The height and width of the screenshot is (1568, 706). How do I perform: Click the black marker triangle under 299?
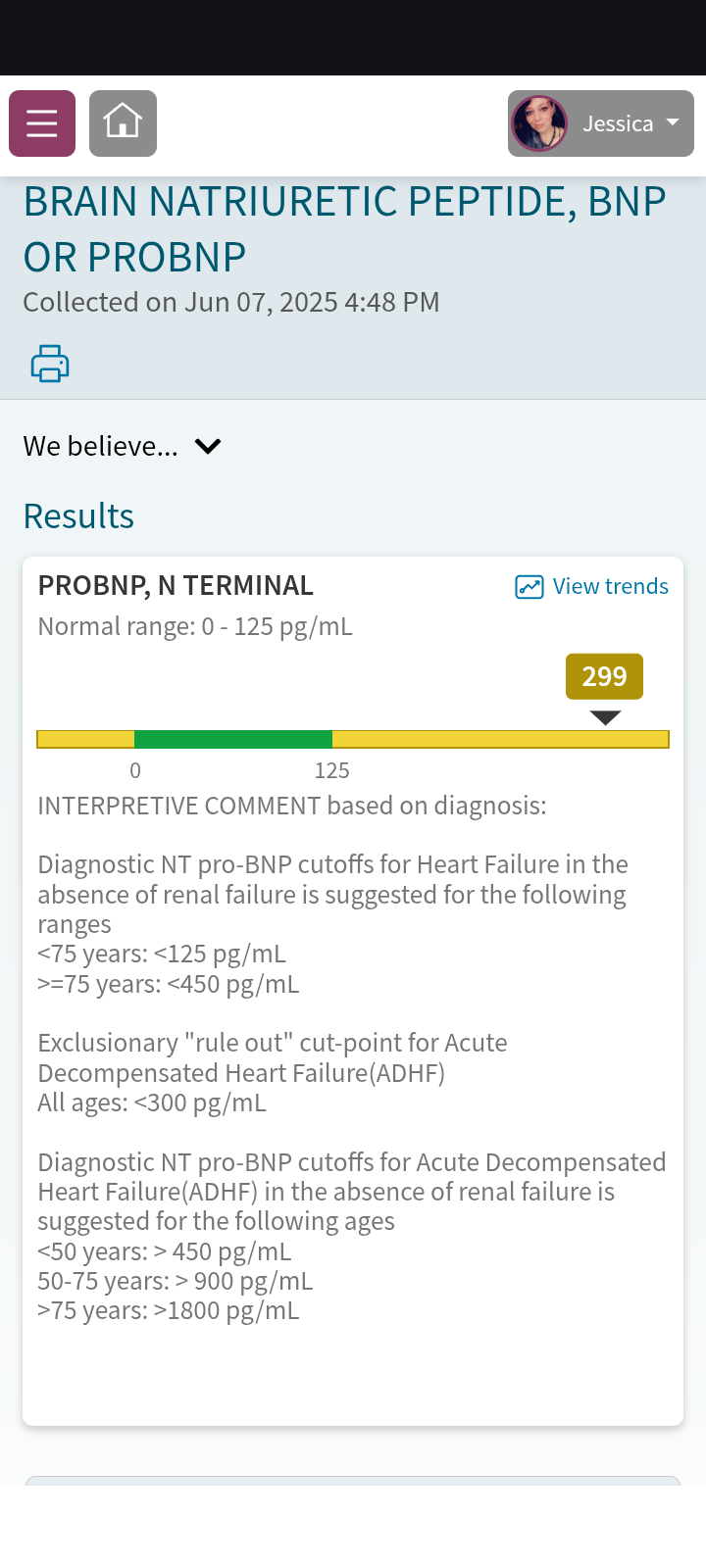point(606,718)
